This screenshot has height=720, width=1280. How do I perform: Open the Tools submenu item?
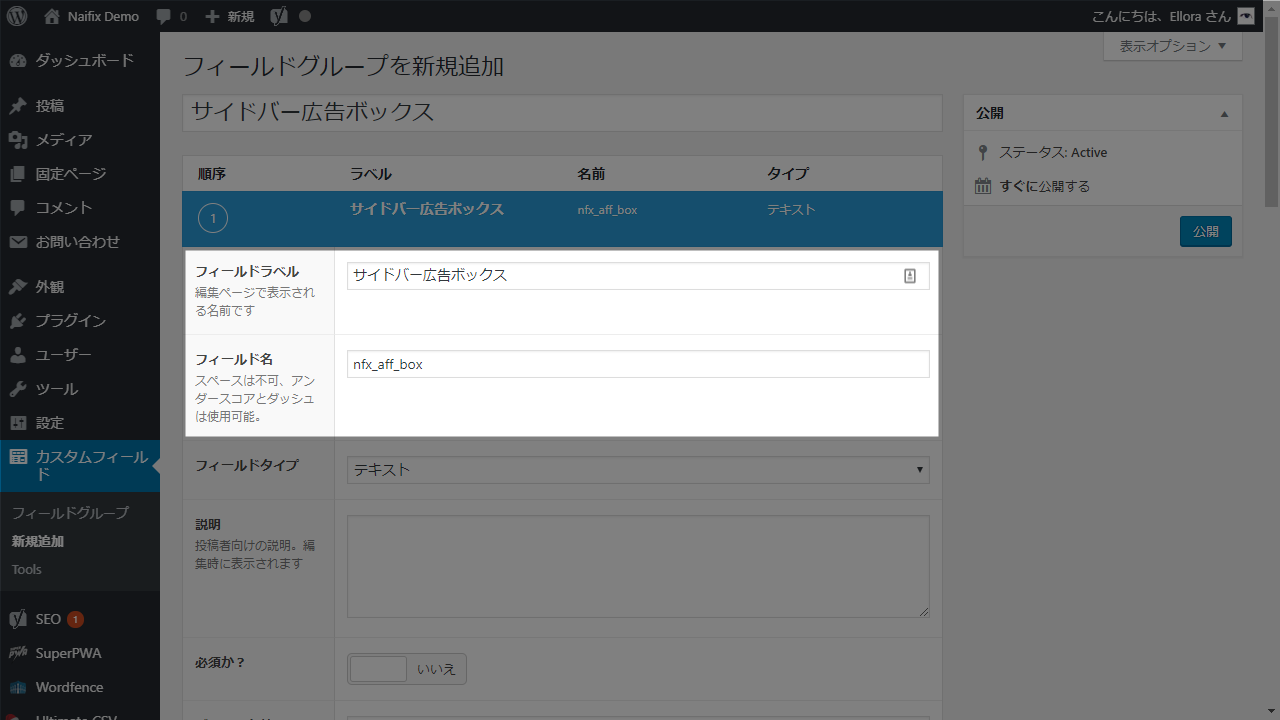pyautogui.click(x=27, y=569)
